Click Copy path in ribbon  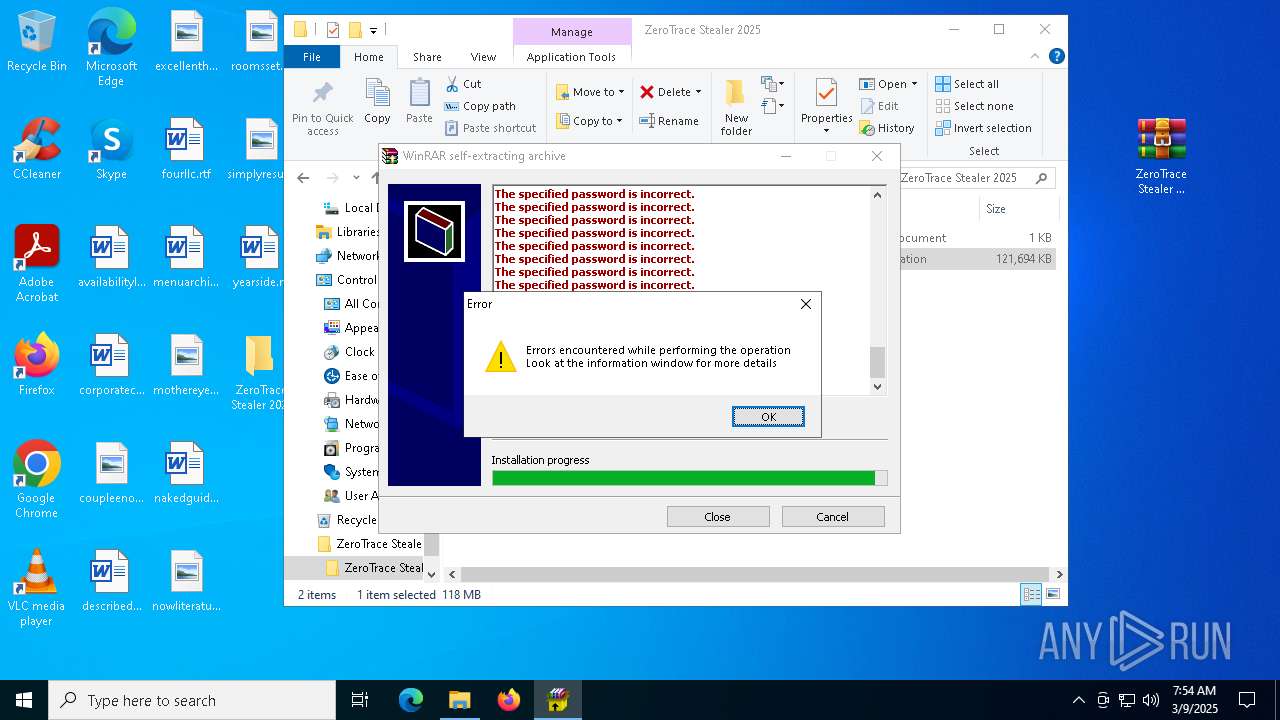tap(480, 106)
